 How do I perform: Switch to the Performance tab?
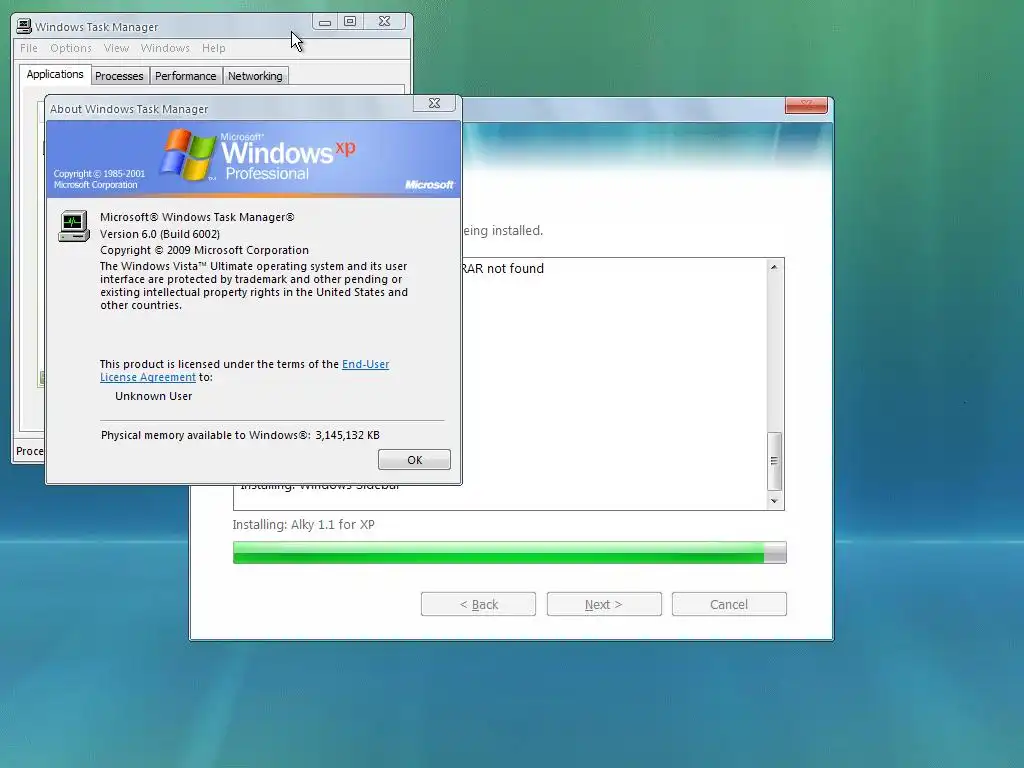(x=185, y=76)
